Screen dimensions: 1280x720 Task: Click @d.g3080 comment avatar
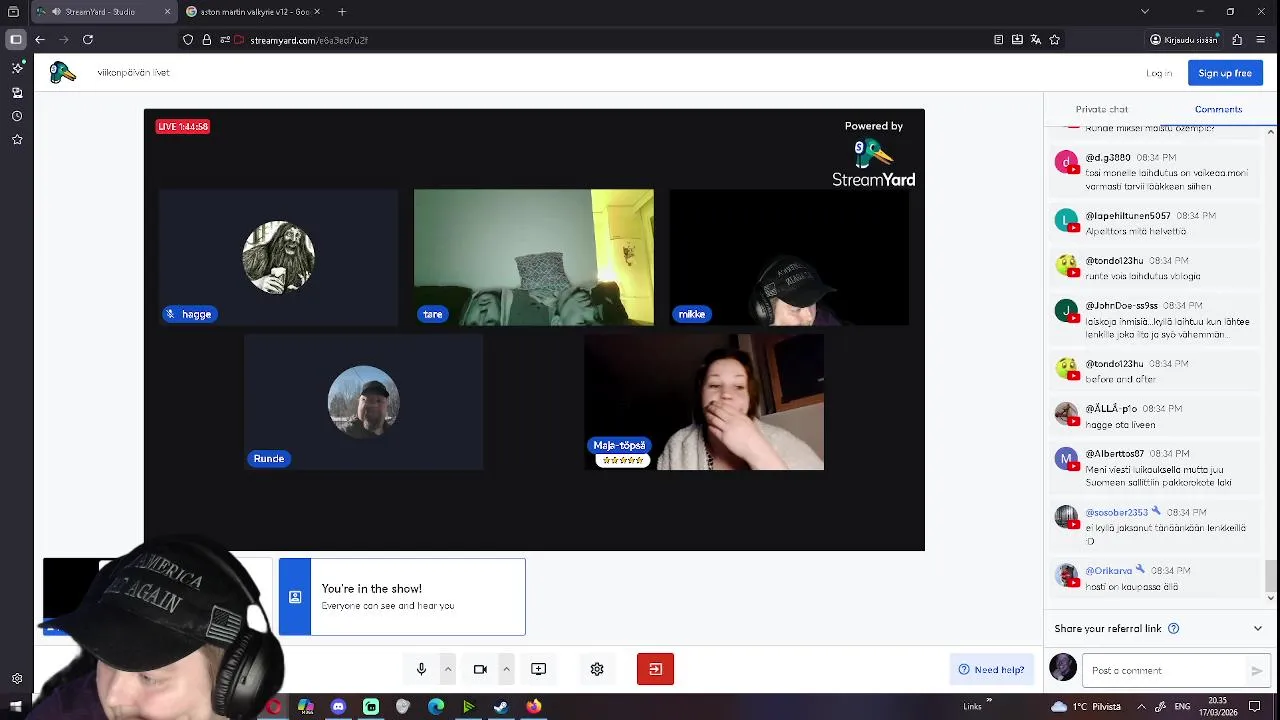pyautogui.click(x=1066, y=162)
